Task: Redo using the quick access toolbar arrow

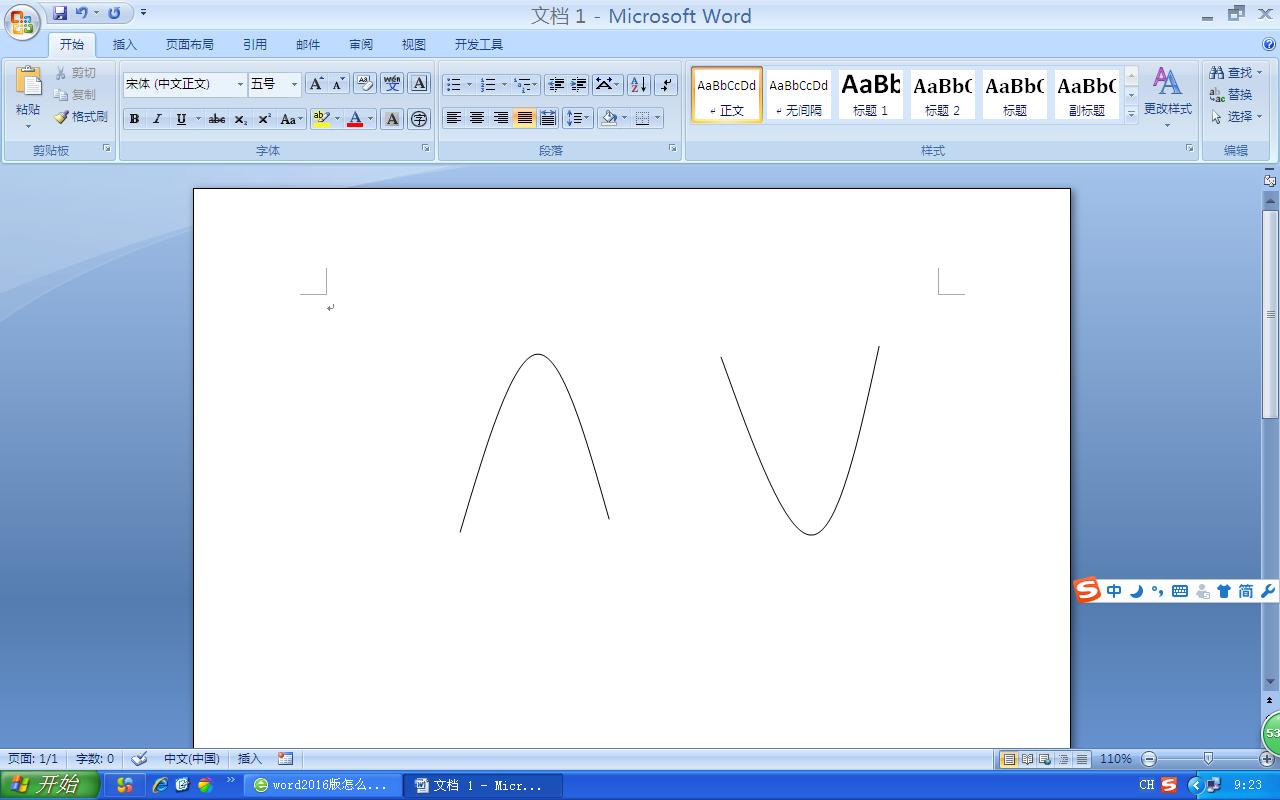Action: coord(114,13)
